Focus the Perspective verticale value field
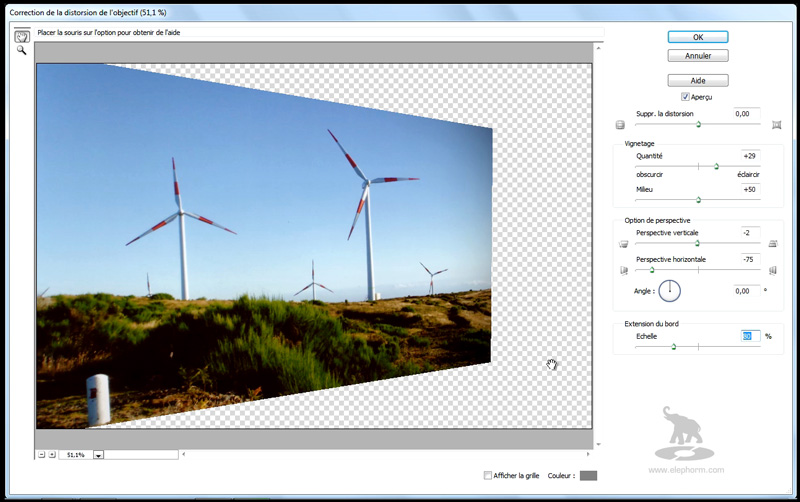The image size is (800, 502). coord(750,233)
